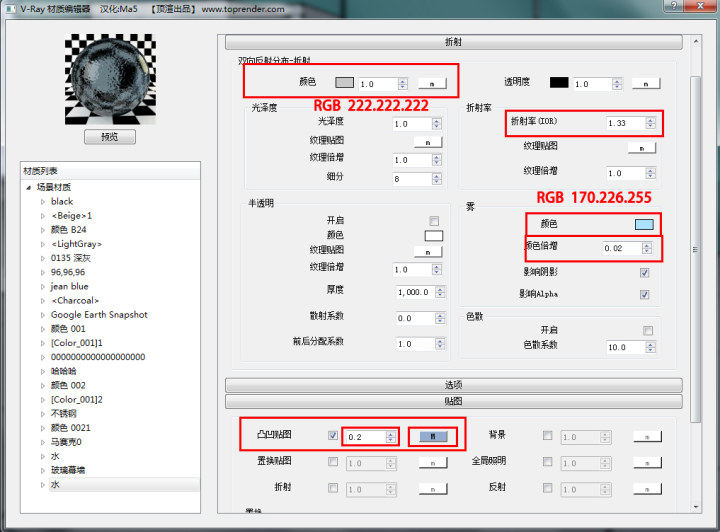The image size is (720, 532).
Task: Expand the <Beige>1 material
Action: click(43, 216)
